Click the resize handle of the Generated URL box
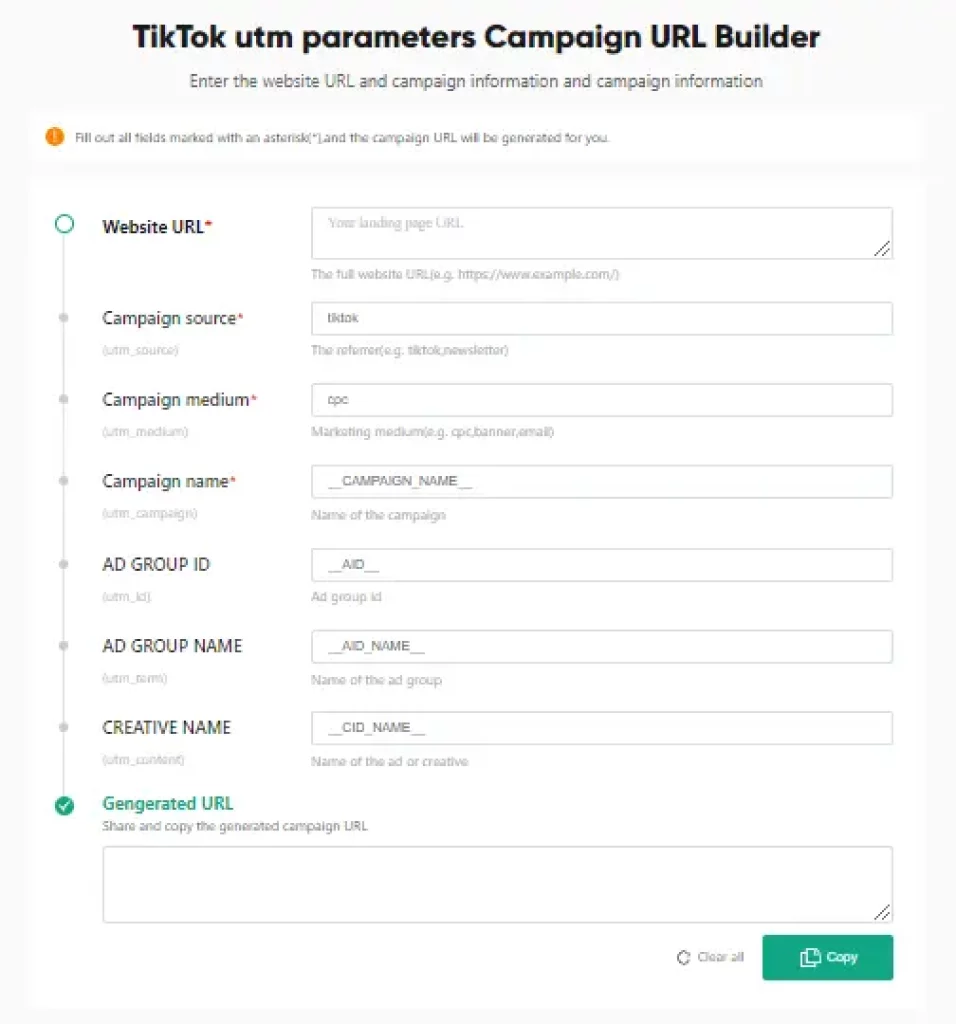Viewport: 956px width, 1024px height. point(884,914)
